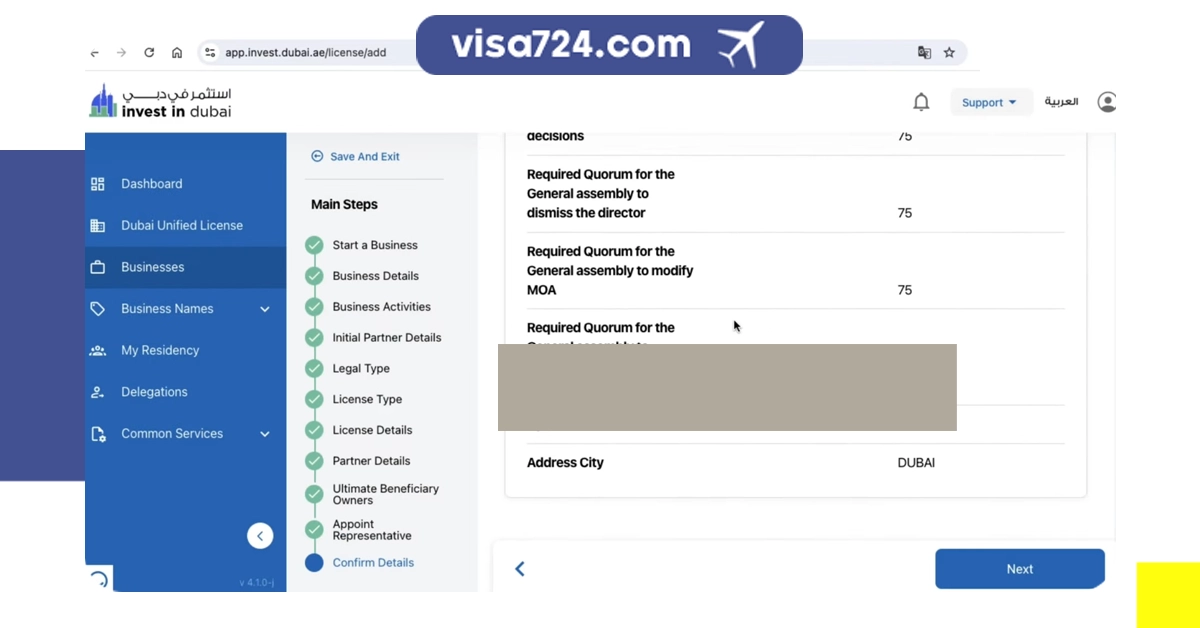Open Dashboard in the sidebar
This screenshot has width=1200, height=628.
pyautogui.click(x=152, y=184)
